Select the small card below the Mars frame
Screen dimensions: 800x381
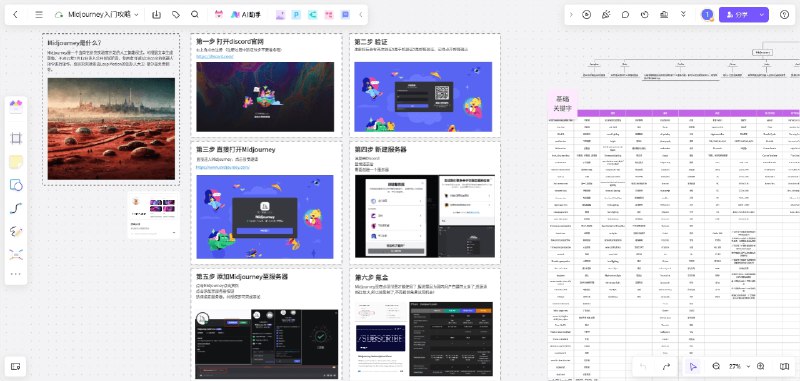click(x=154, y=216)
